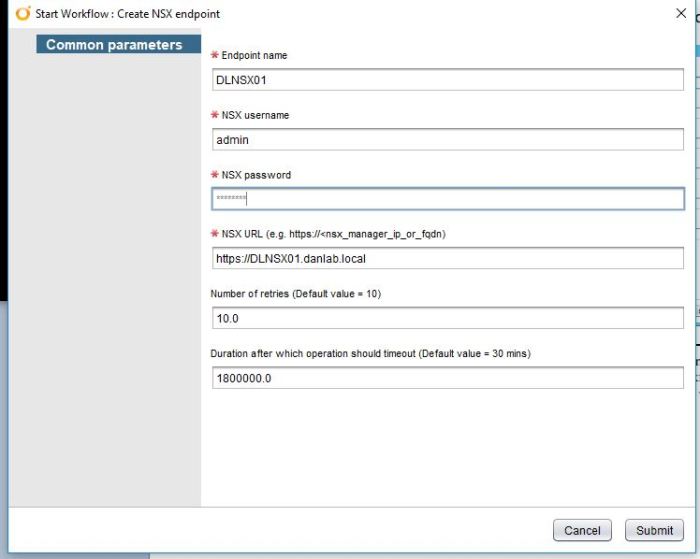This screenshot has height=559, width=700.
Task: Focus the Endpoint name field containing DLNSX01
Action: [447, 80]
